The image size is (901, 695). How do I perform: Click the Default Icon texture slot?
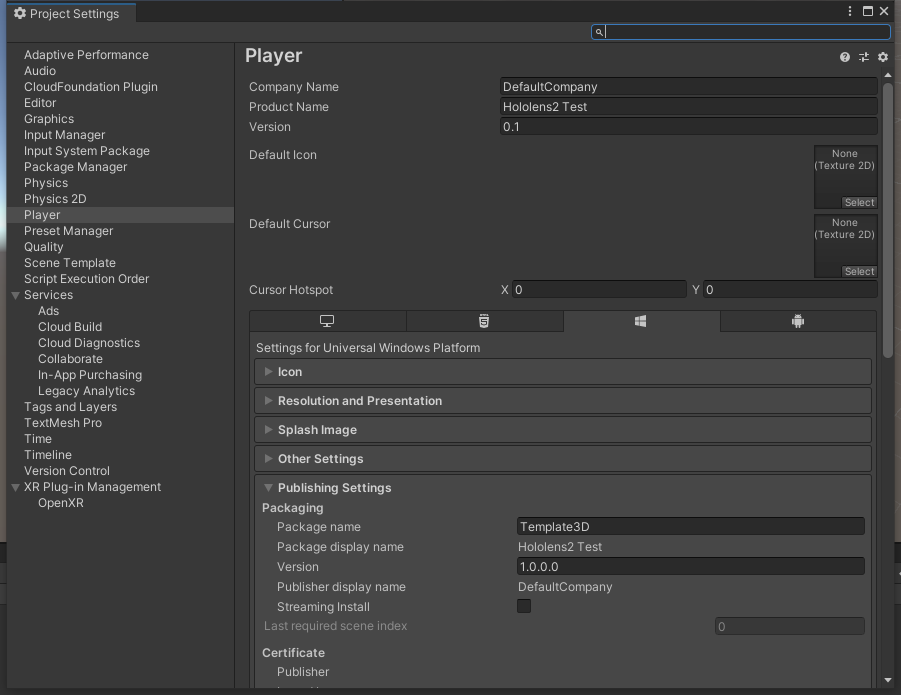[x=845, y=177]
